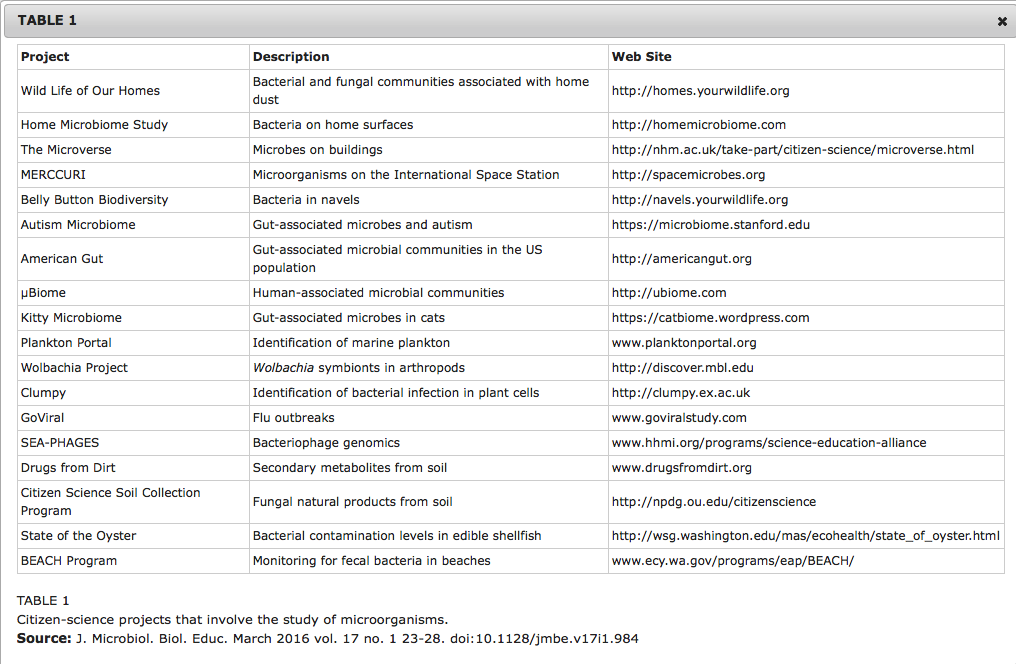1016x664 pixels.
Task: Select 'Microorganisms on the International Space Station' text
Action: tap(406, 175)
